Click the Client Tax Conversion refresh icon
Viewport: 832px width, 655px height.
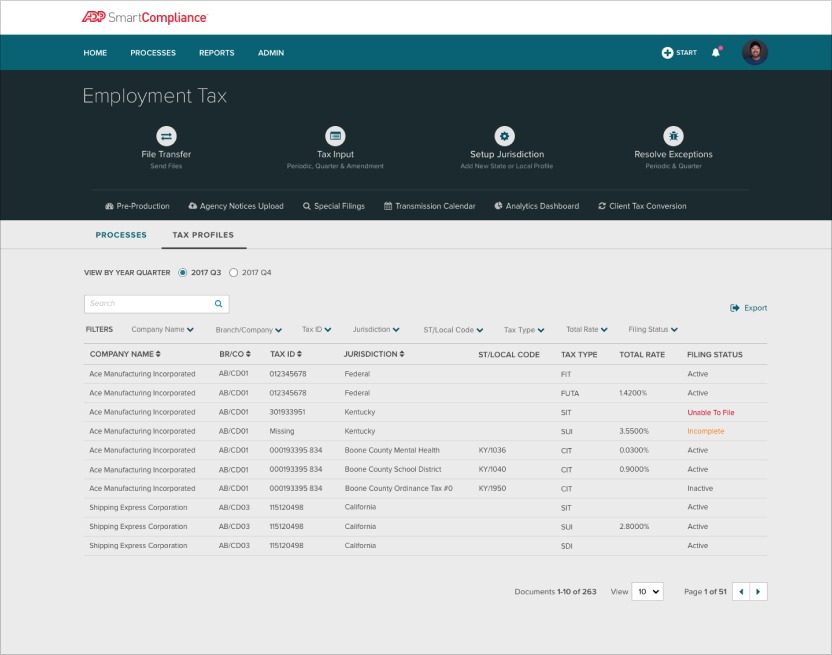click(602, 206)
